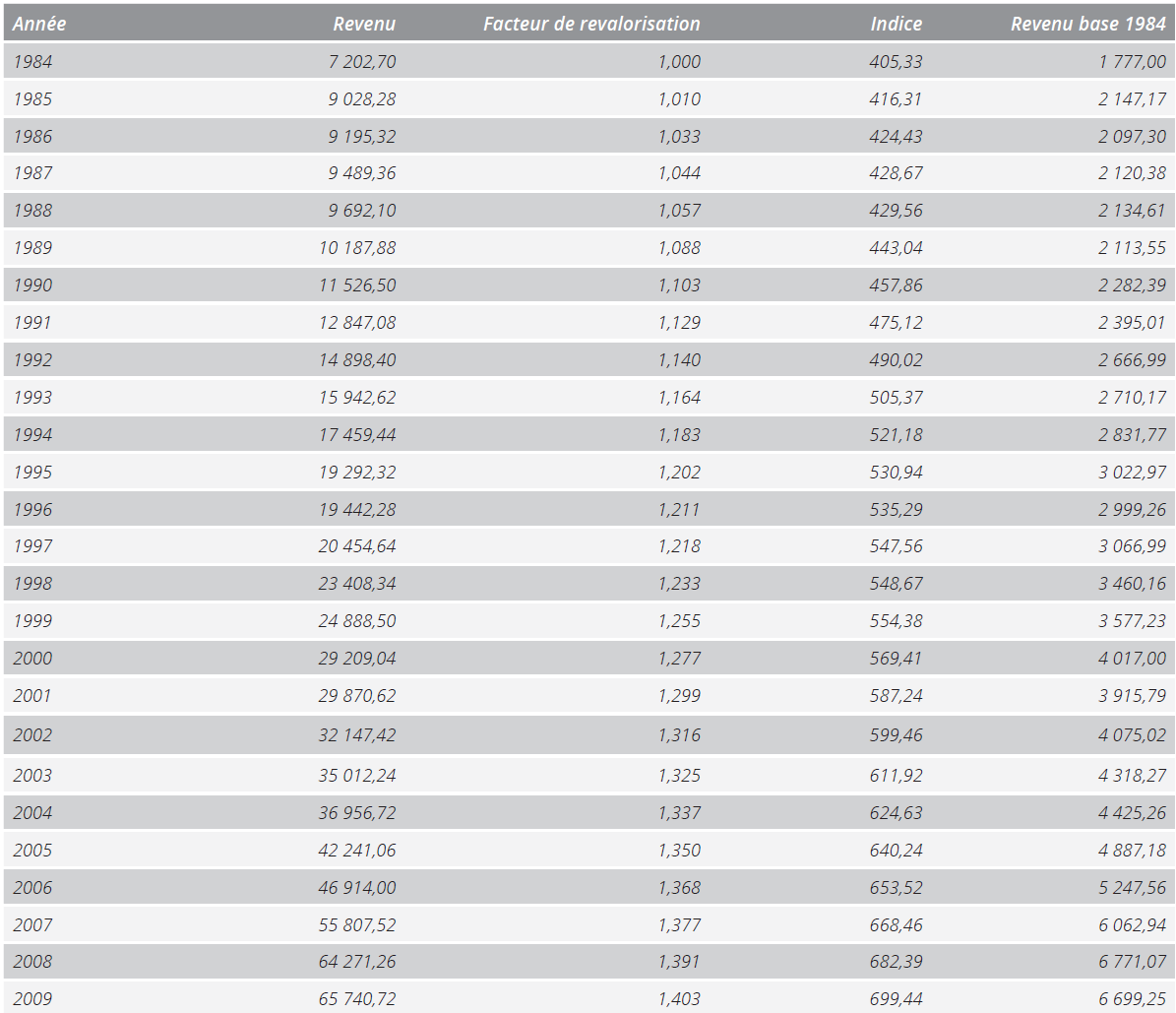
Task: Select the Revenu base 1984 header
Action: (x=1088, y=24)
